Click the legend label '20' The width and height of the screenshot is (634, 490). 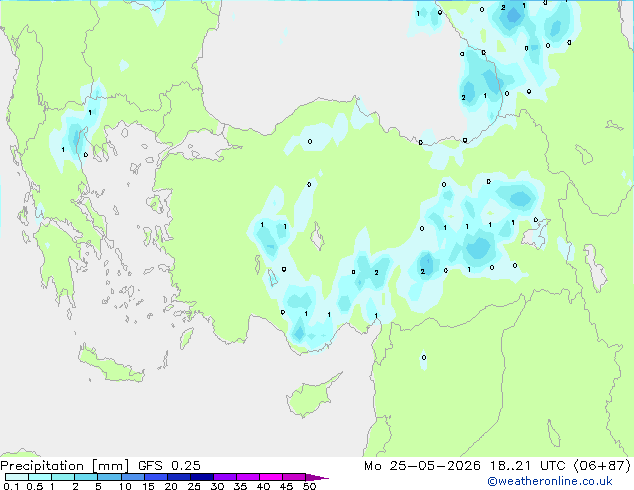point(171,486)
